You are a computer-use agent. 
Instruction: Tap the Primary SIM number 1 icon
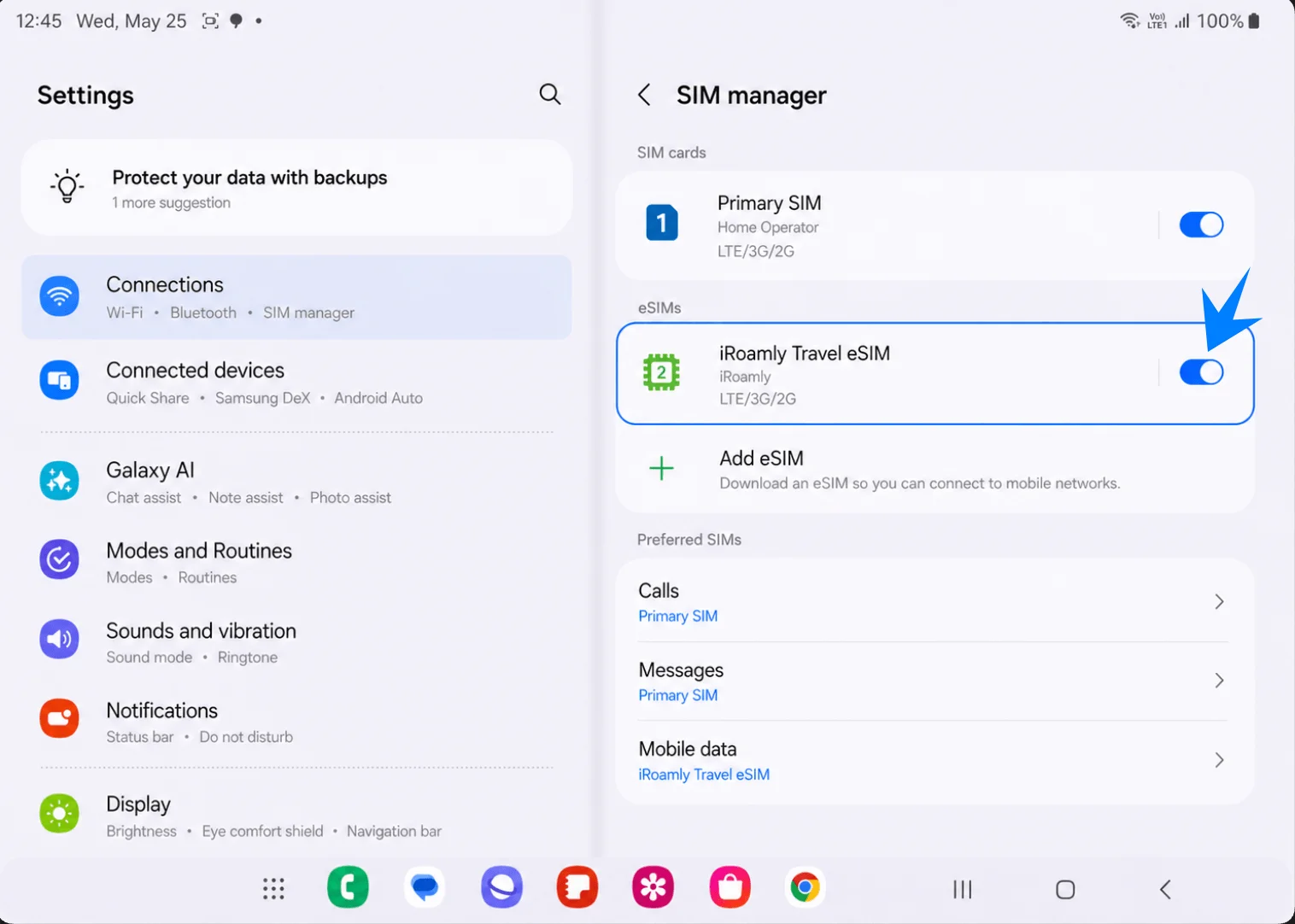(662, 223)
